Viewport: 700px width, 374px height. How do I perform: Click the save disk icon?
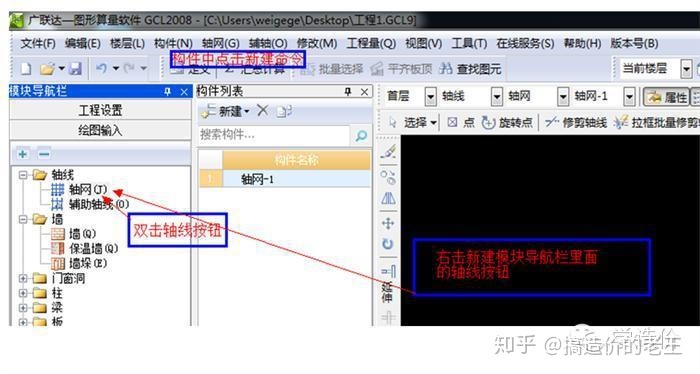(x=75, y=69)
